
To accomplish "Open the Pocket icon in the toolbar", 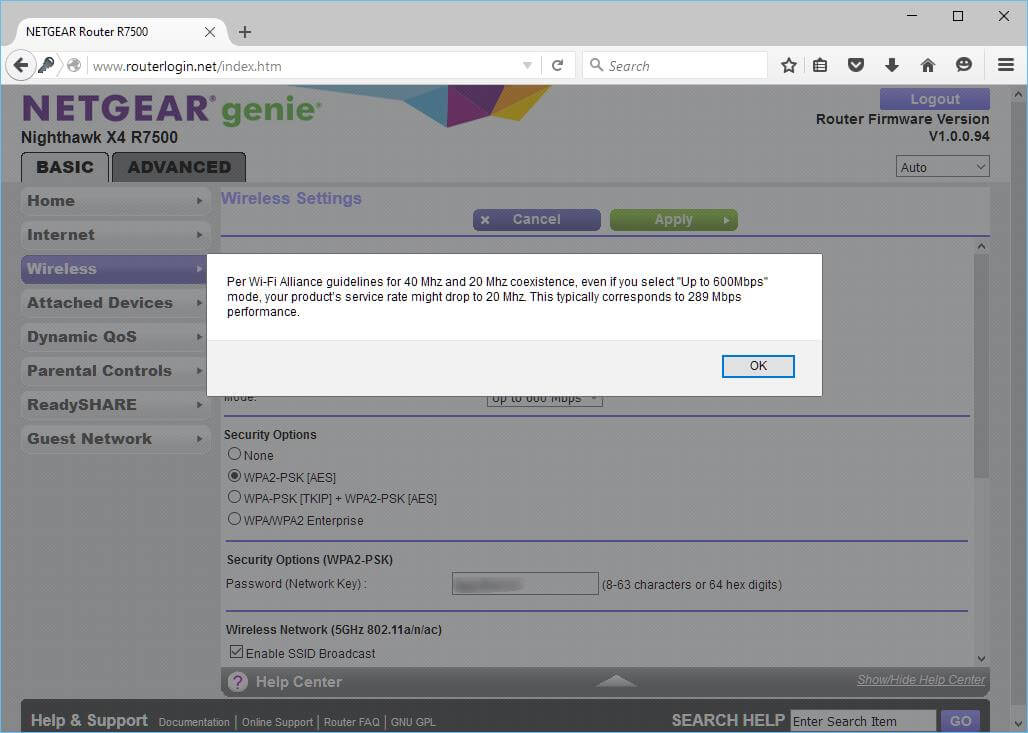I will [856, 66].
